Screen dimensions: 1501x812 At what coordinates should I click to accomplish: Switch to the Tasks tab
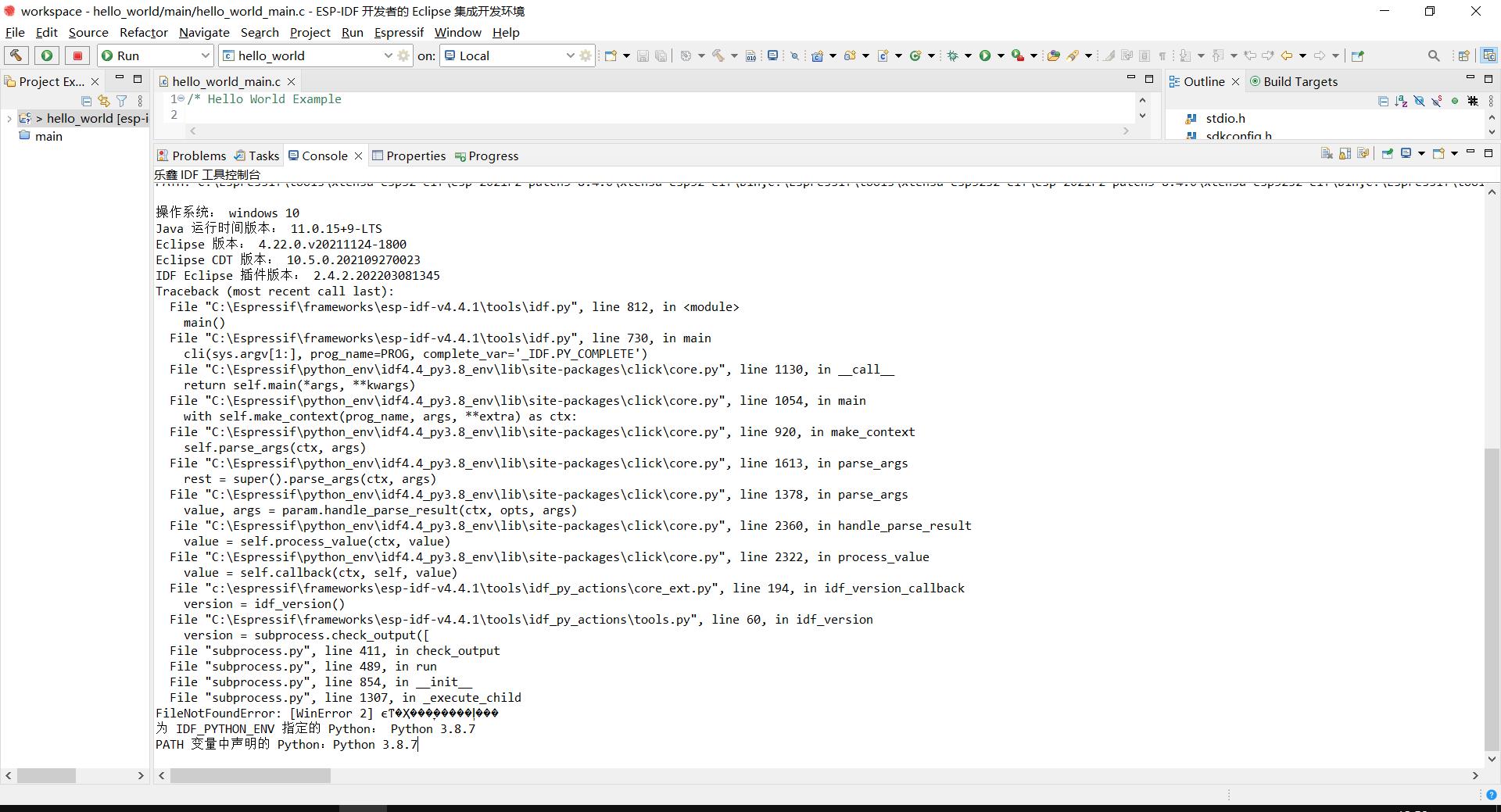[257, 156]
